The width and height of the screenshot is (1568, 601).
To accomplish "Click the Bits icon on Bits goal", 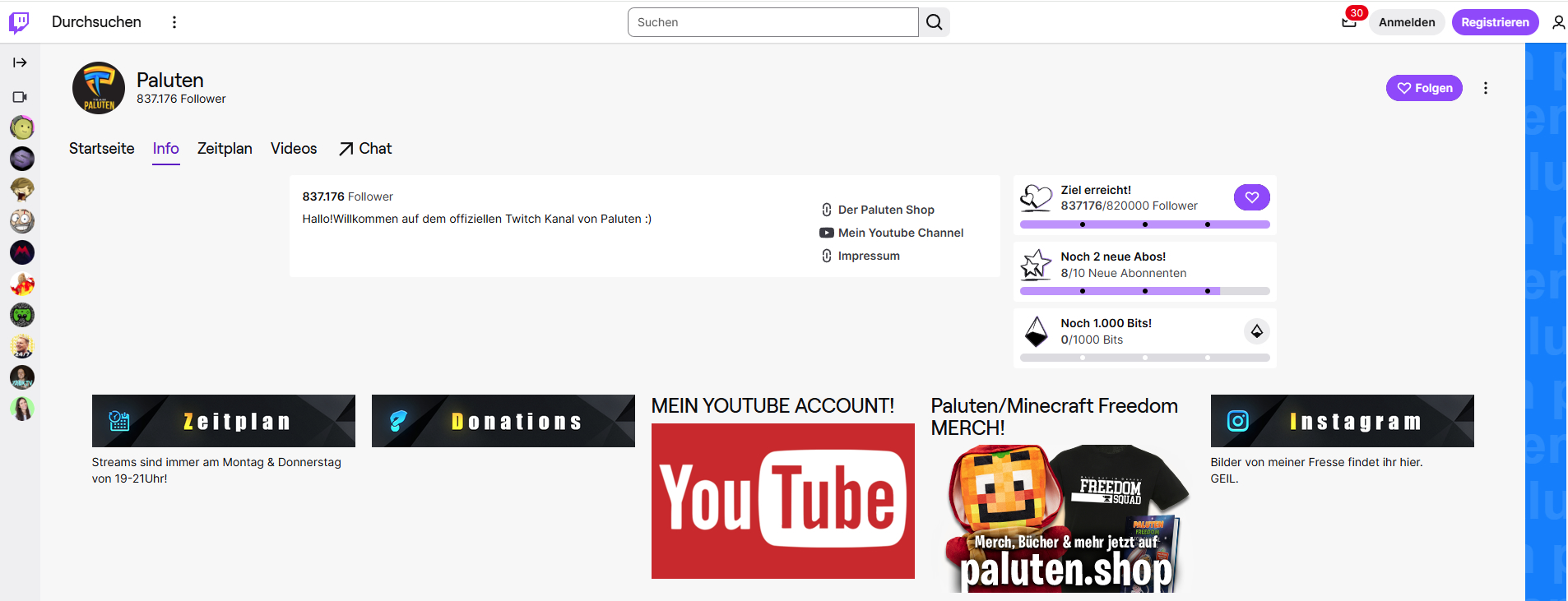I will 1256,331.
